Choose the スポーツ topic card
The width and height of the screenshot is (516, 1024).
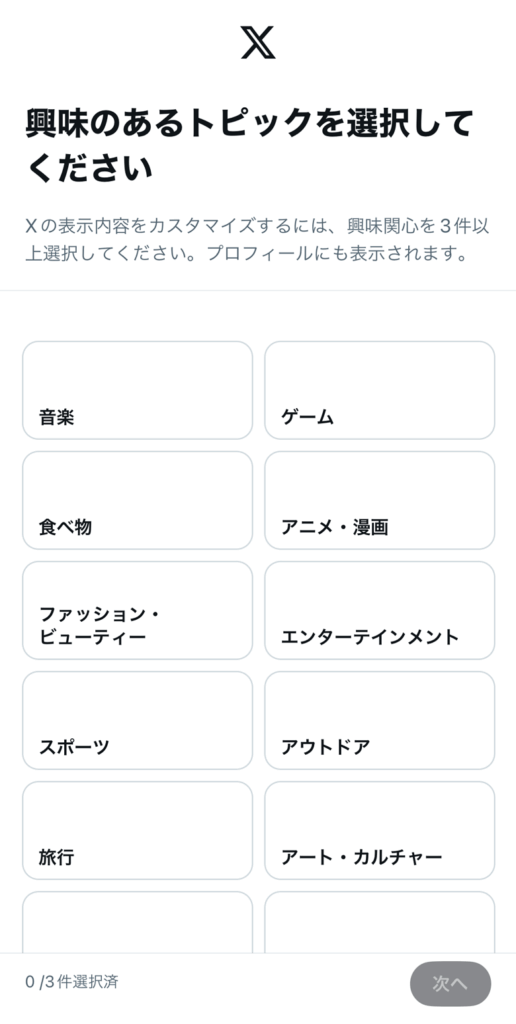click(137, 720)
